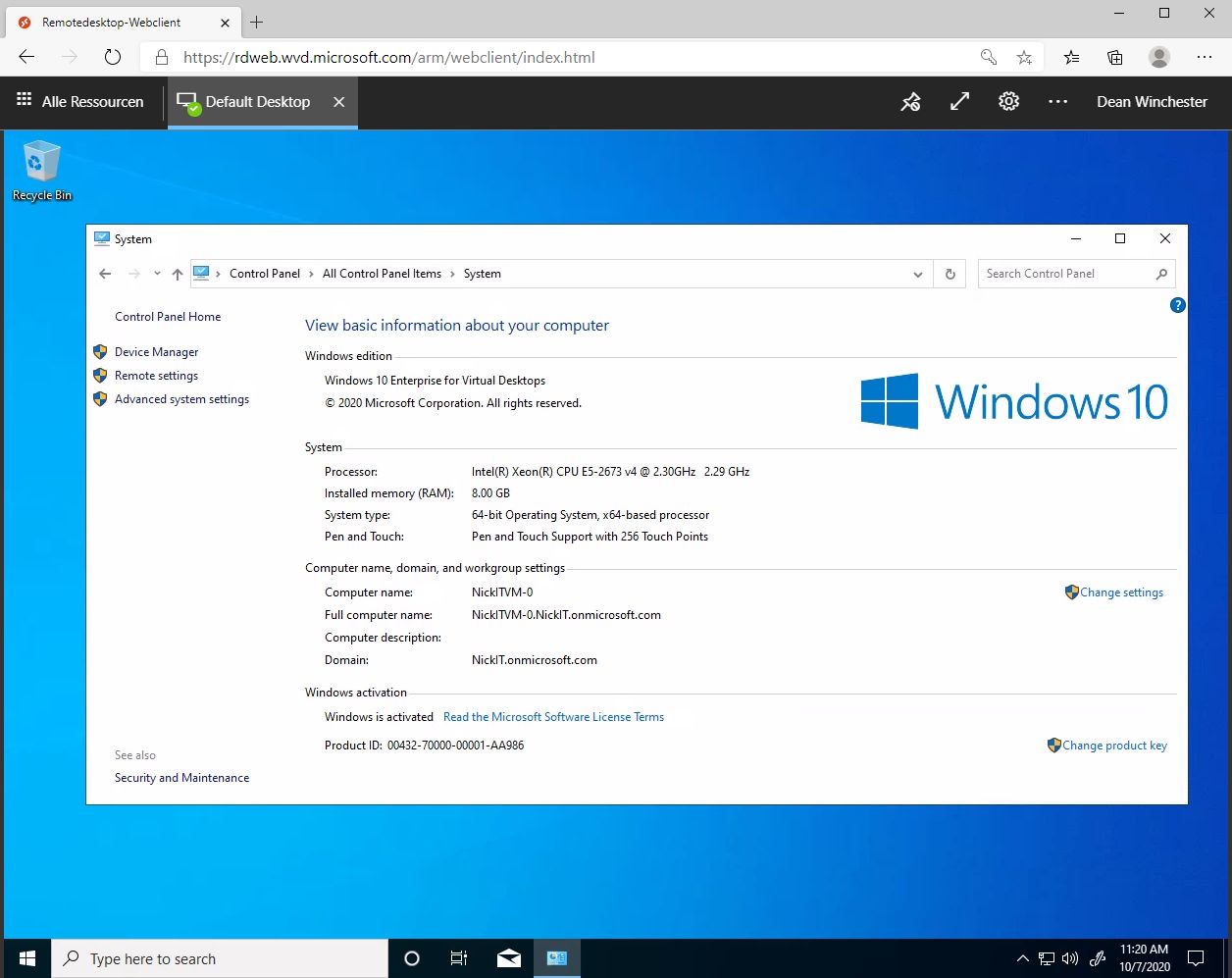Enter full screen with the expand arrows icon
This screenshot has height=978, width=1232.
coord(959,102)
